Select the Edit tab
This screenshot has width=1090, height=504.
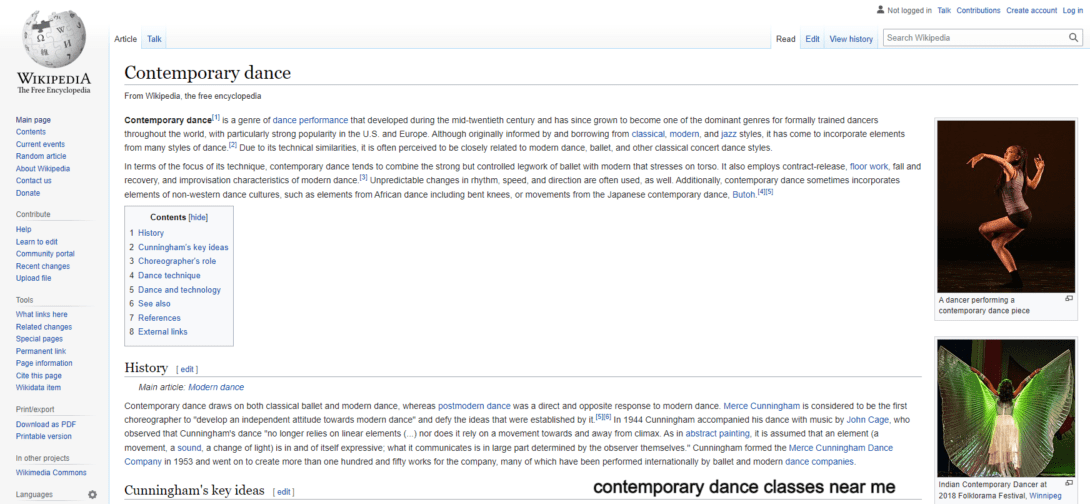(812, 39)
